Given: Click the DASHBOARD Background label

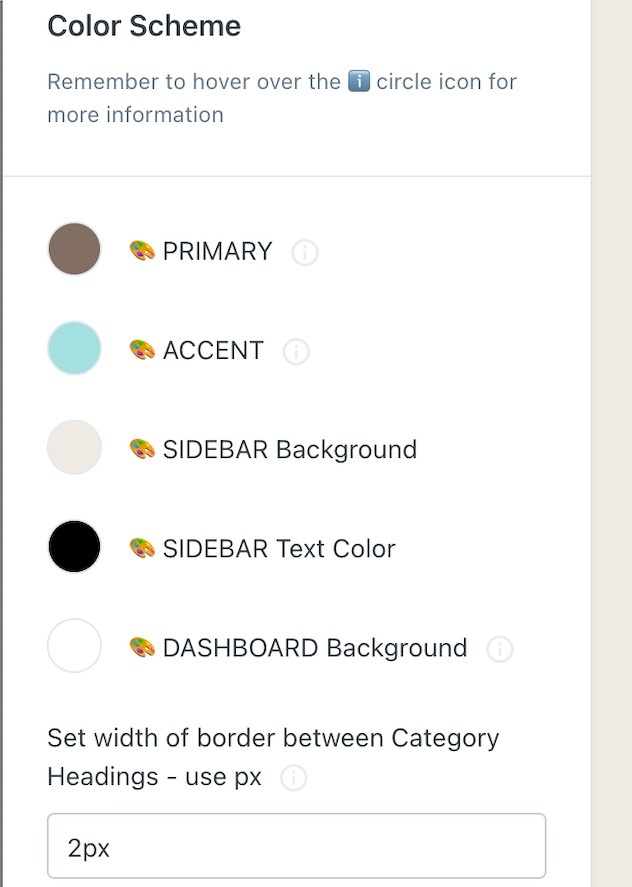Looking at the screenshot, I should point(315,648).
